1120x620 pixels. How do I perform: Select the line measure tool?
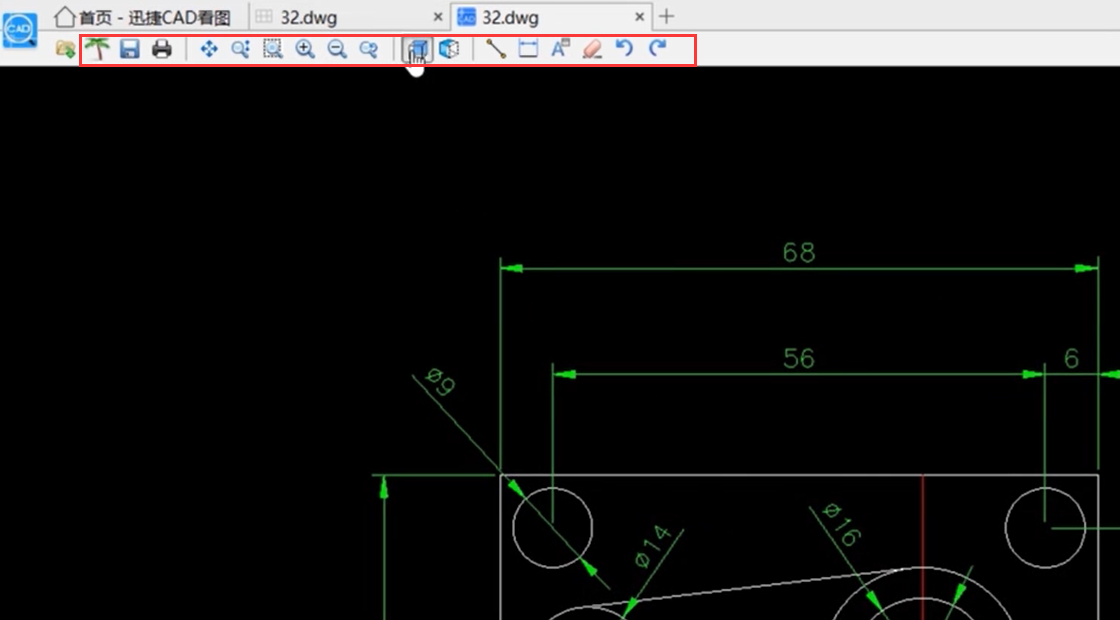(x=496, y=49)
